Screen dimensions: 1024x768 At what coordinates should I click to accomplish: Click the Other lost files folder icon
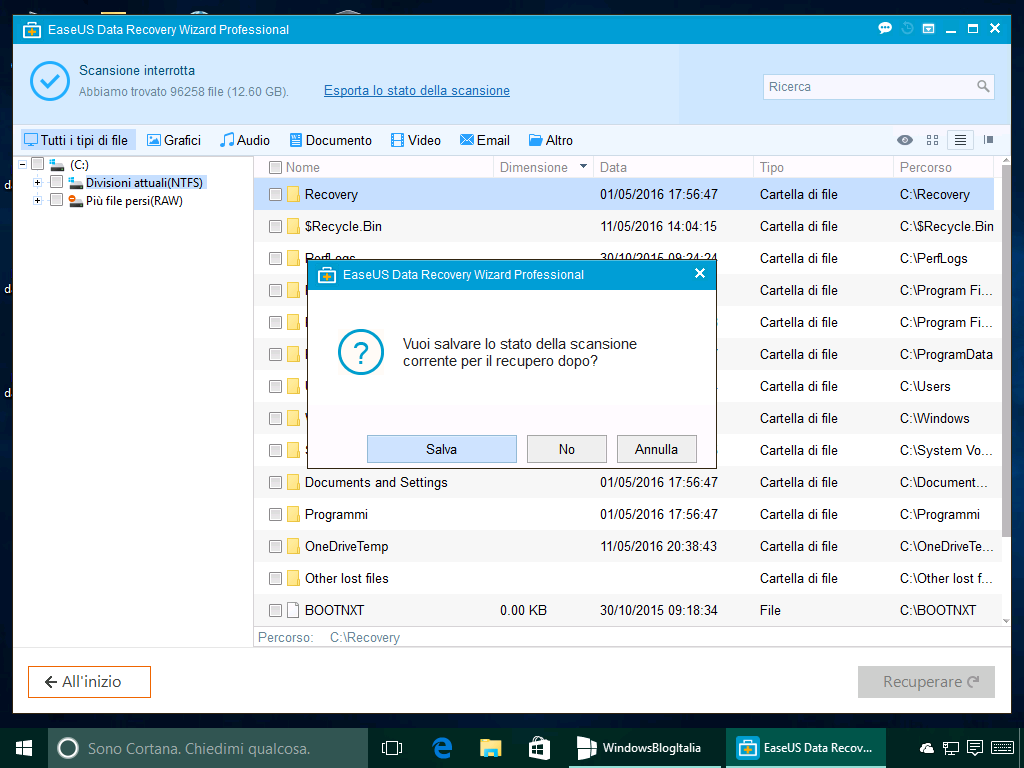click(293, 578)
